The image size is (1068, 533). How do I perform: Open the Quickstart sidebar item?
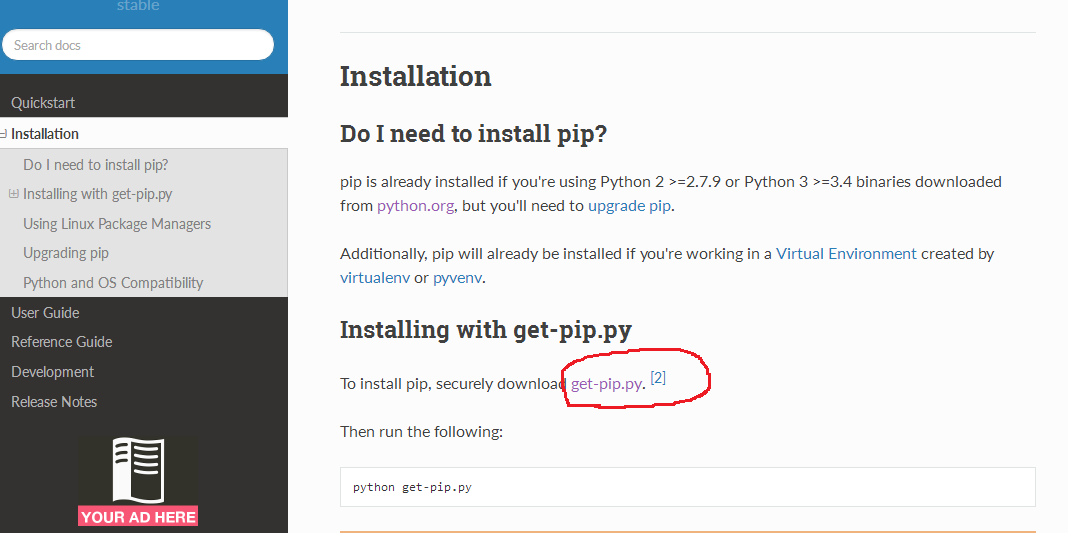[x=43, y=103]
